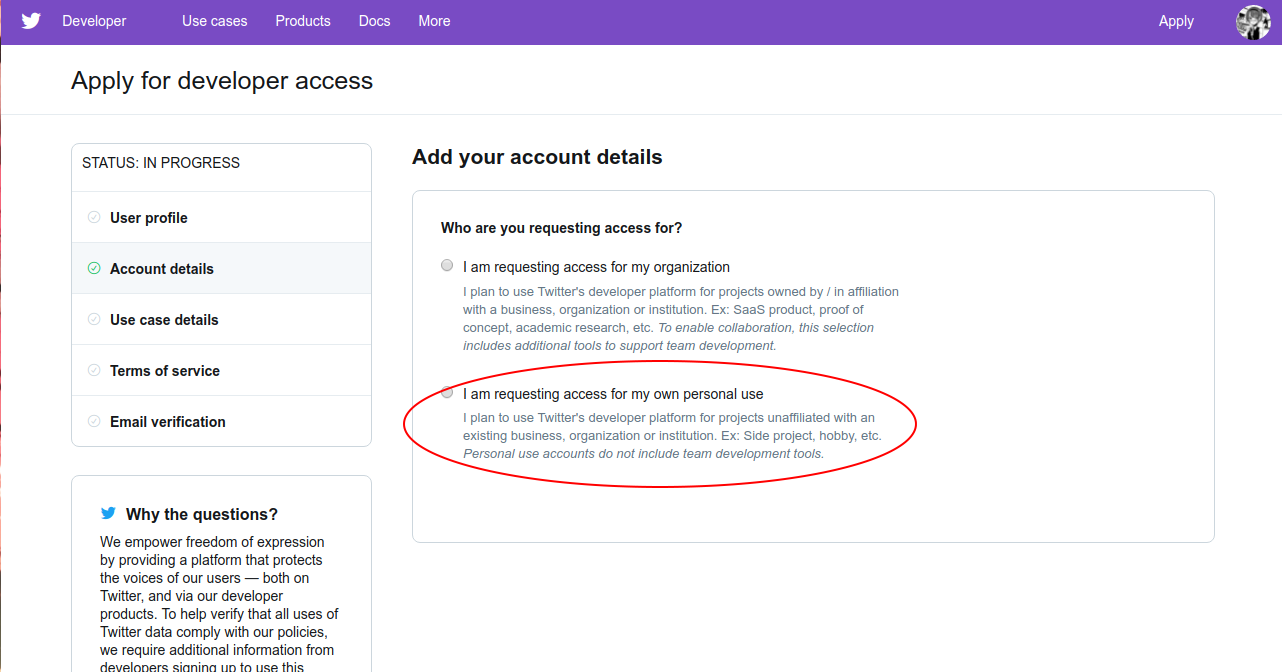Select the Email verification step
The height and width of the screenshot is (672, 1282).
pos(167,421)
